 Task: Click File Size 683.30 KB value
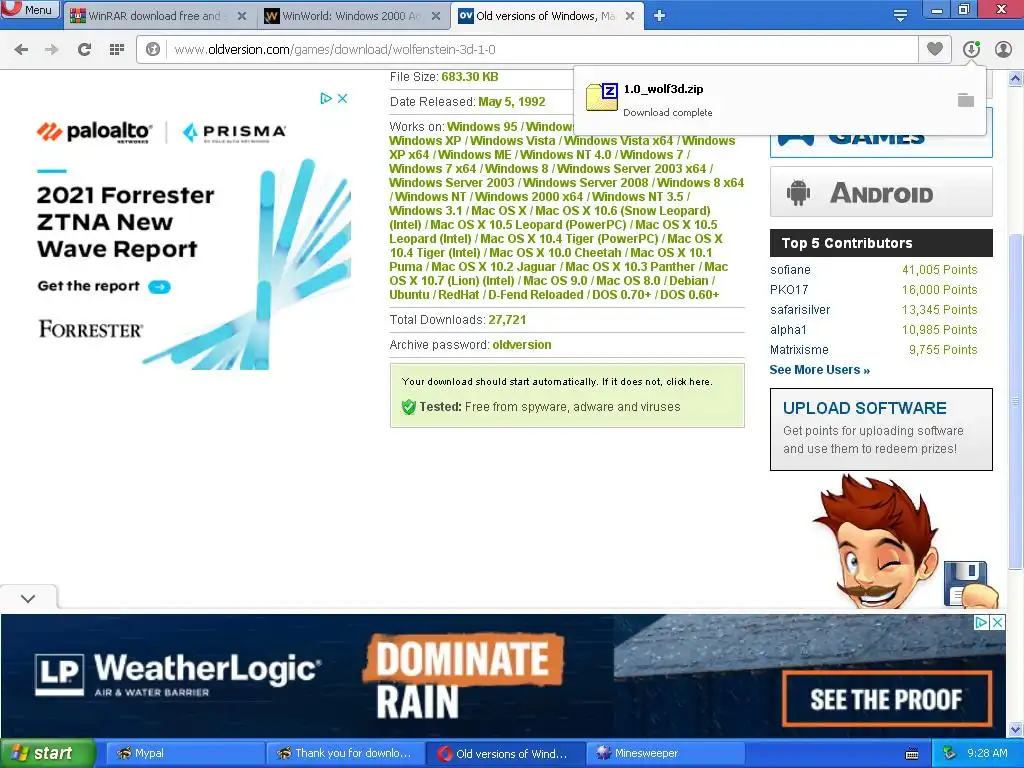(x=470, y=77)
